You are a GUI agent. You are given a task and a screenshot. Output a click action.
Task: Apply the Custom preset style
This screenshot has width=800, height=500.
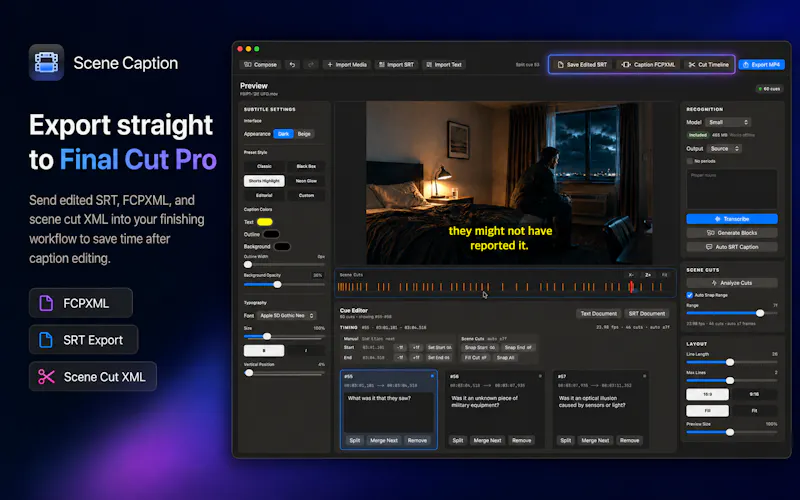(x=306, y=195)
